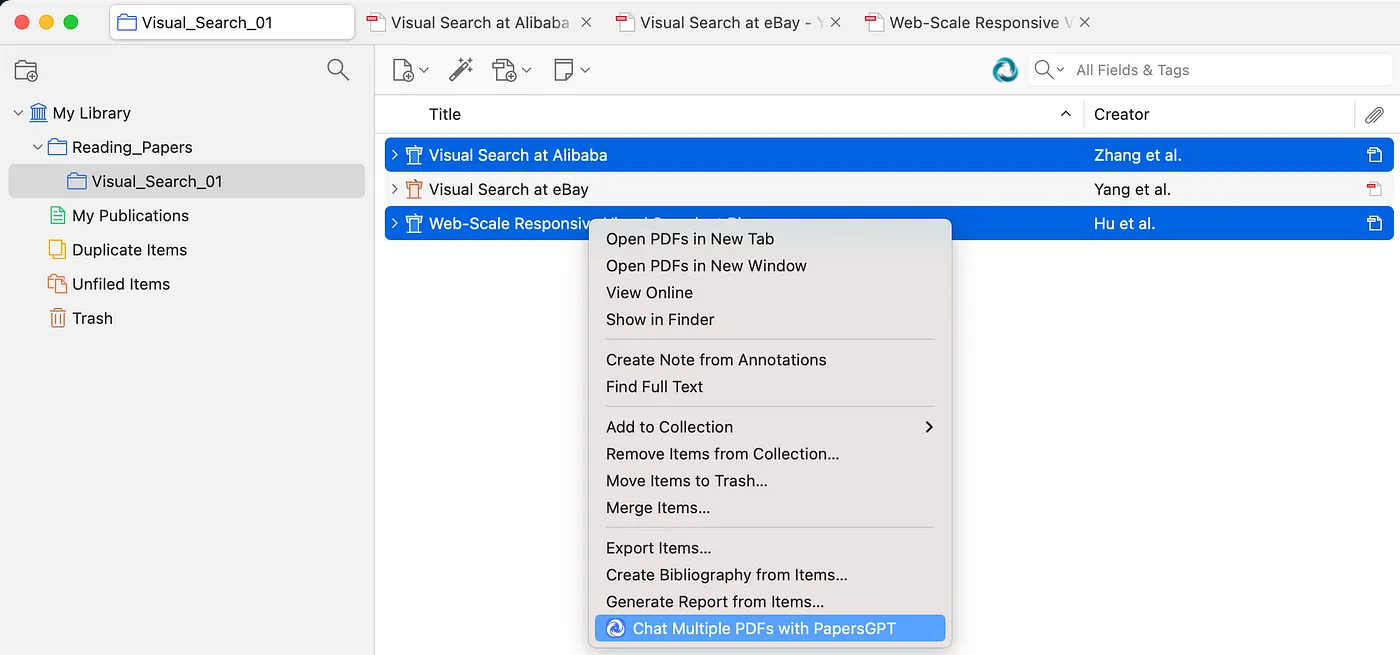Select Show in Finder
Screen dimensions: 1400x655
coord(770,320)
